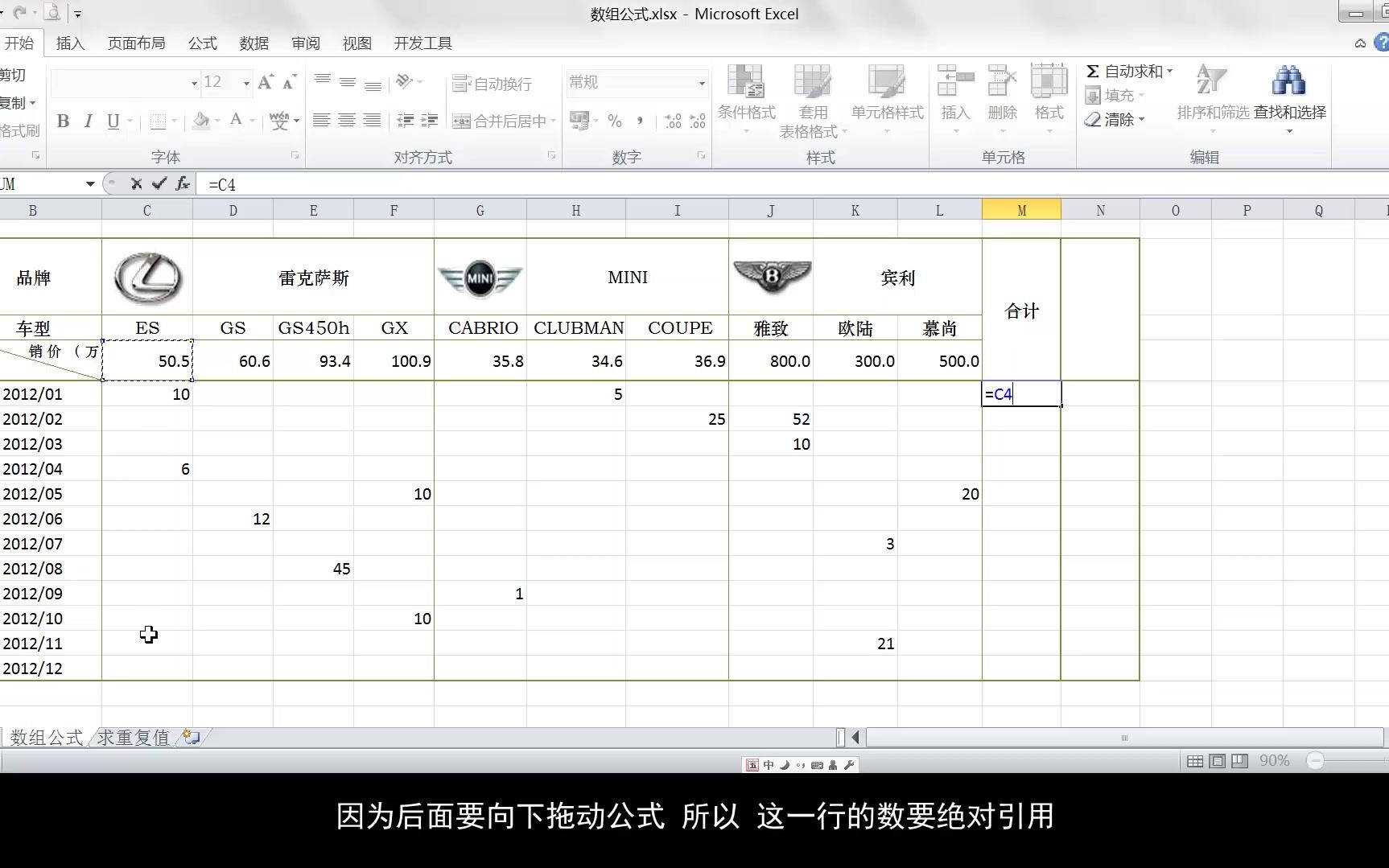Click the middle align icon
1389x868 pixels.
[x=348, y=82]
